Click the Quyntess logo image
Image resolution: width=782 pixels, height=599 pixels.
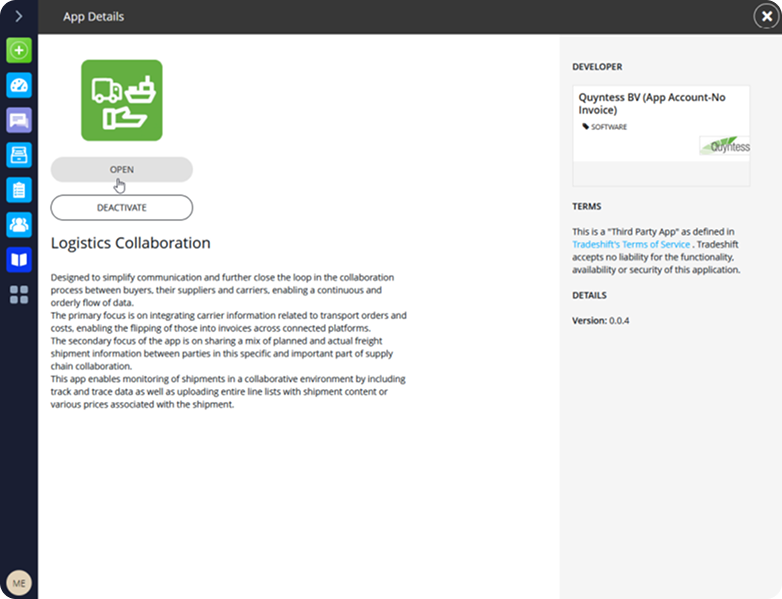coord(724,146)
